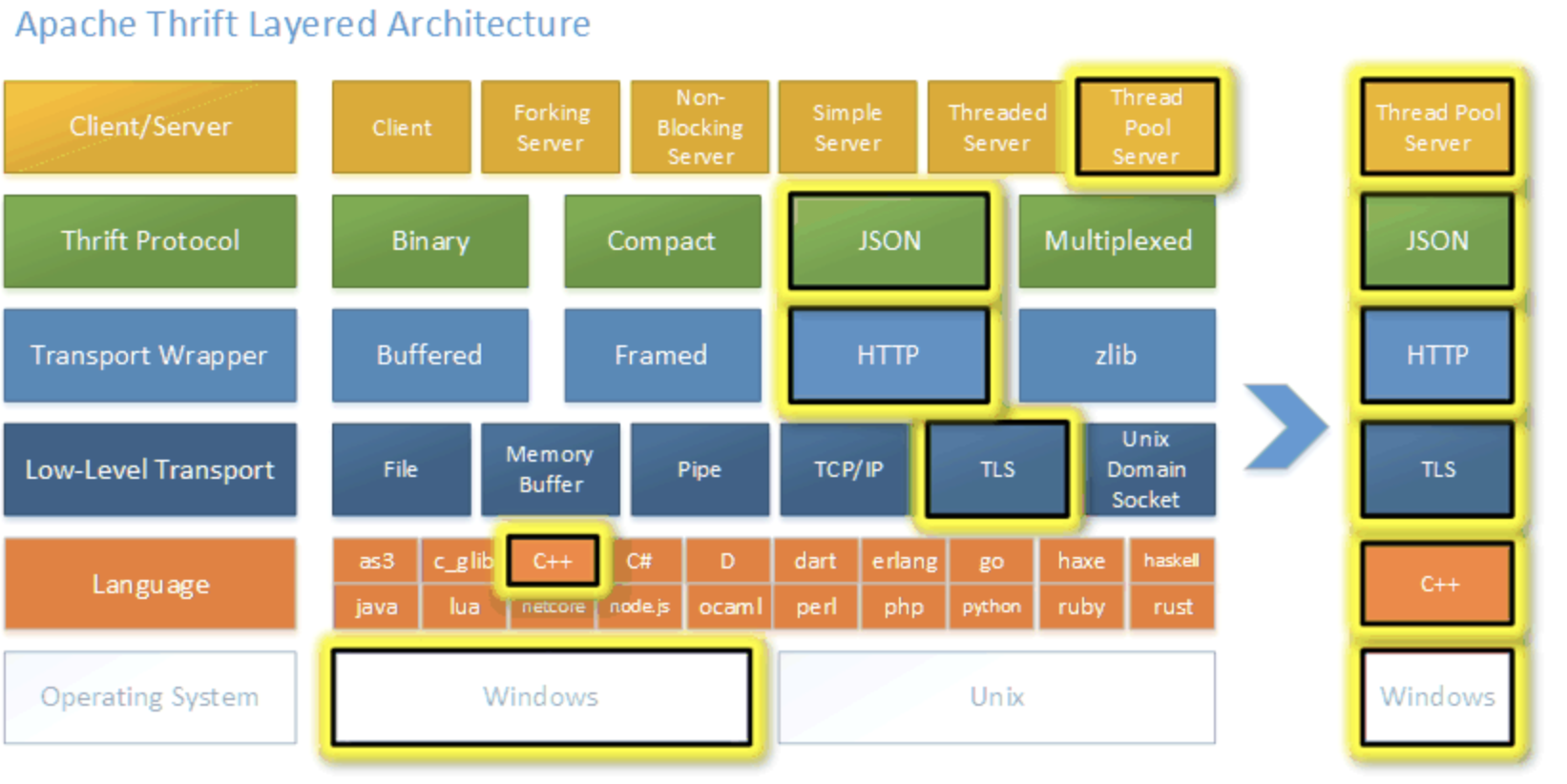Click the HTTP box beside zlib
This screenshot has width=1567, height=784.
[x=889, y=356]
